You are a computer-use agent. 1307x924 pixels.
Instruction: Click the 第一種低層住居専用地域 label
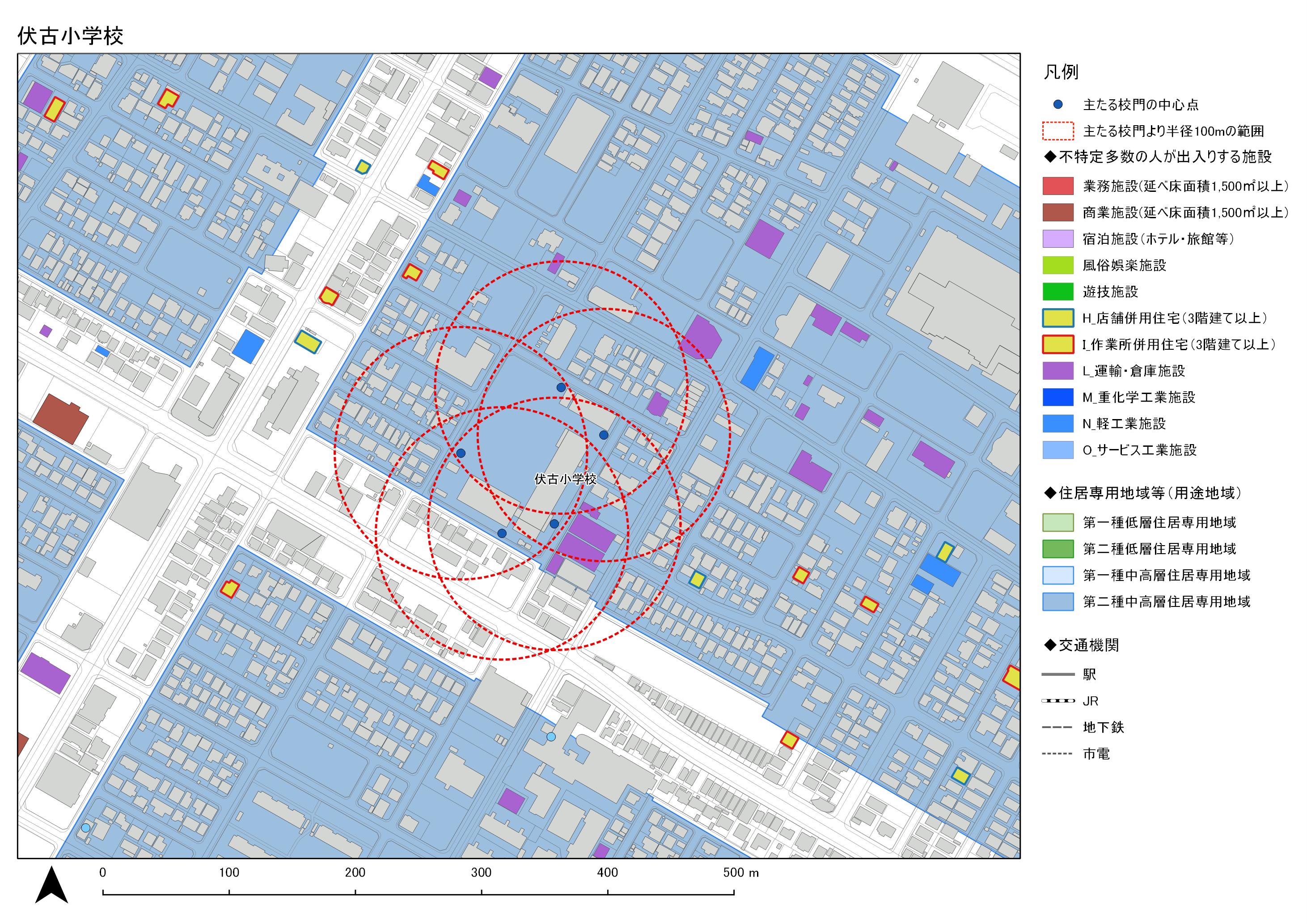1159,523
